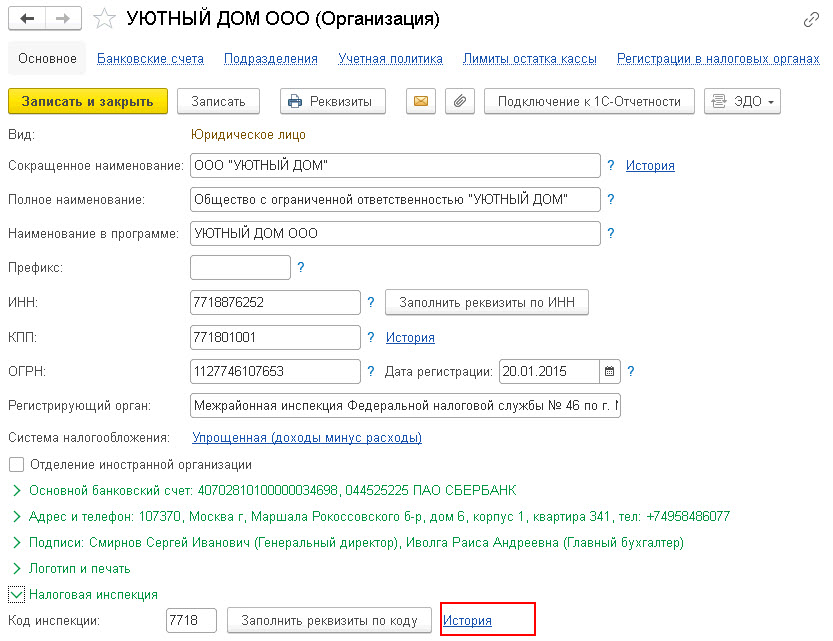Add organization to favorites with star
Viewport: 833px width, 641px height.
point(104,19)
